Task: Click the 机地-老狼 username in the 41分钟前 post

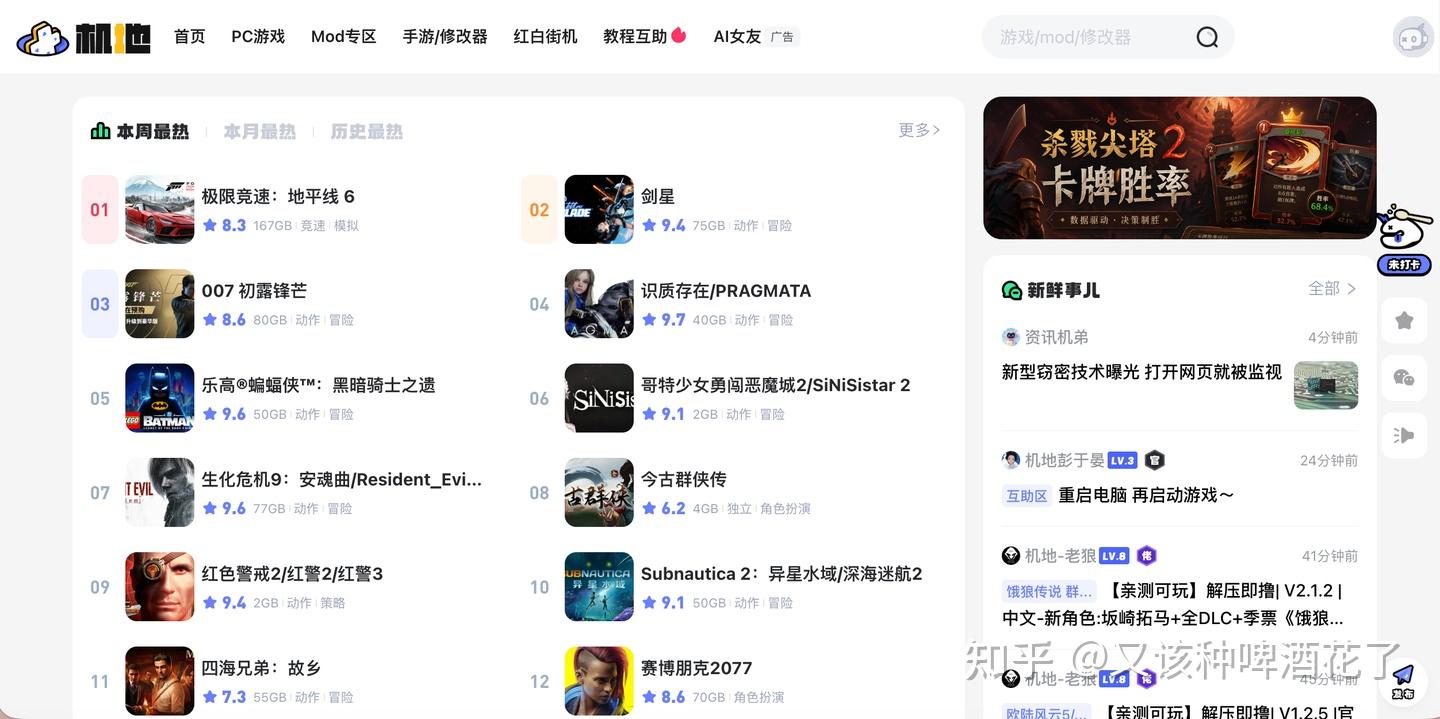Action: 1060,555
